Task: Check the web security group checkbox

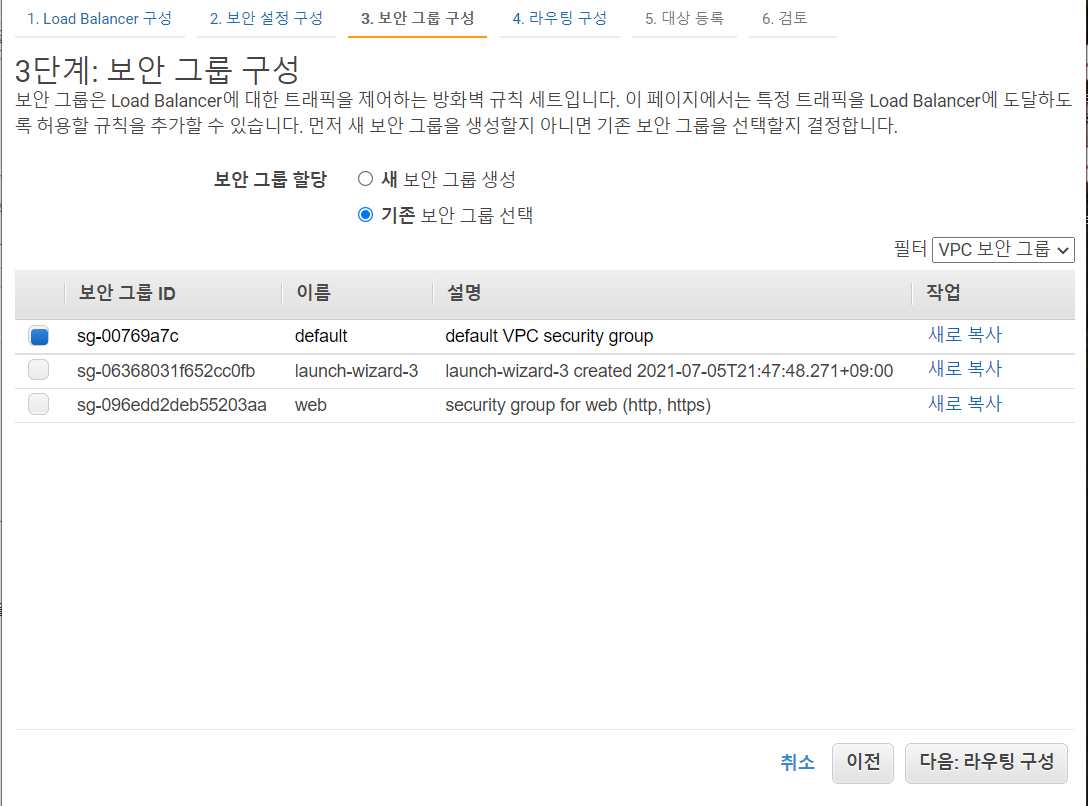Action: 39,404
